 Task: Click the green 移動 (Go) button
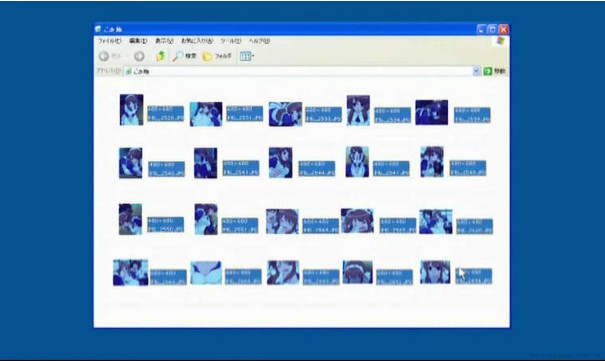(x=494, y=71)
